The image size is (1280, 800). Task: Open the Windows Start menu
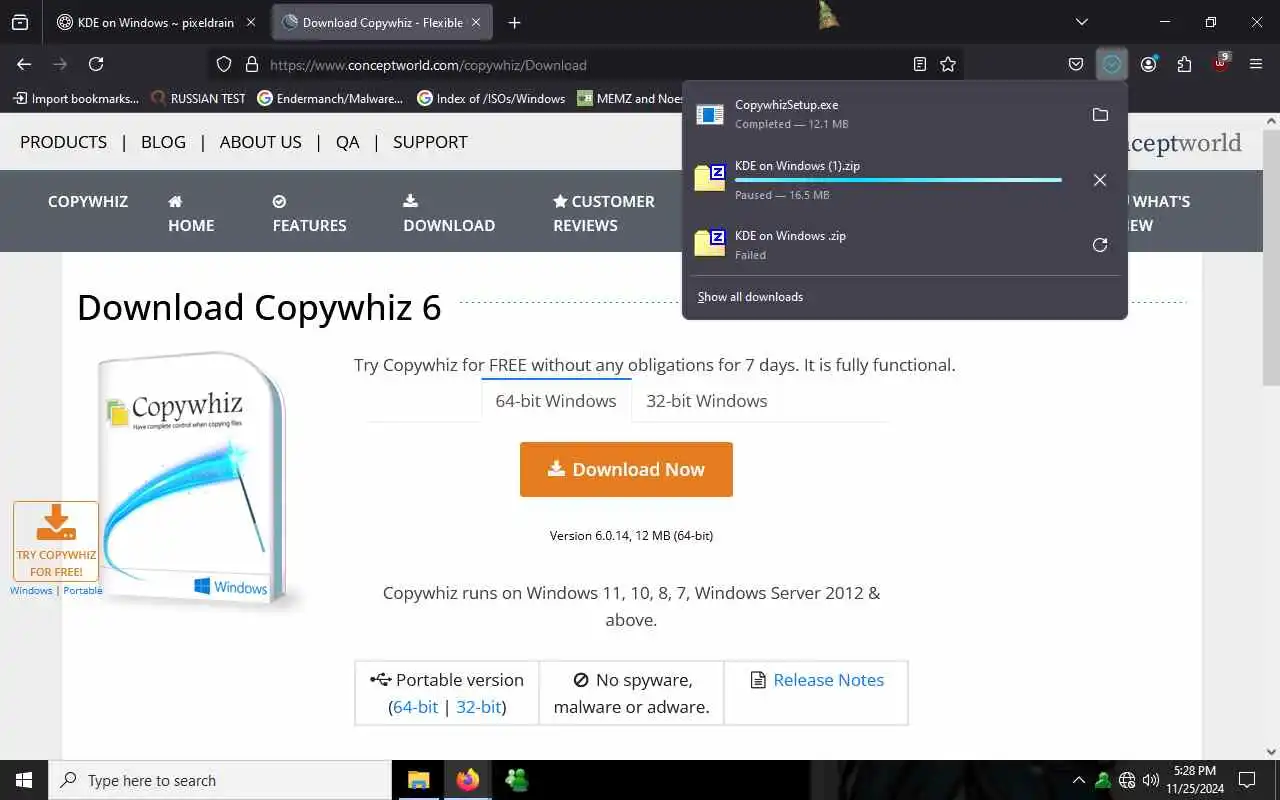(24, 780)
